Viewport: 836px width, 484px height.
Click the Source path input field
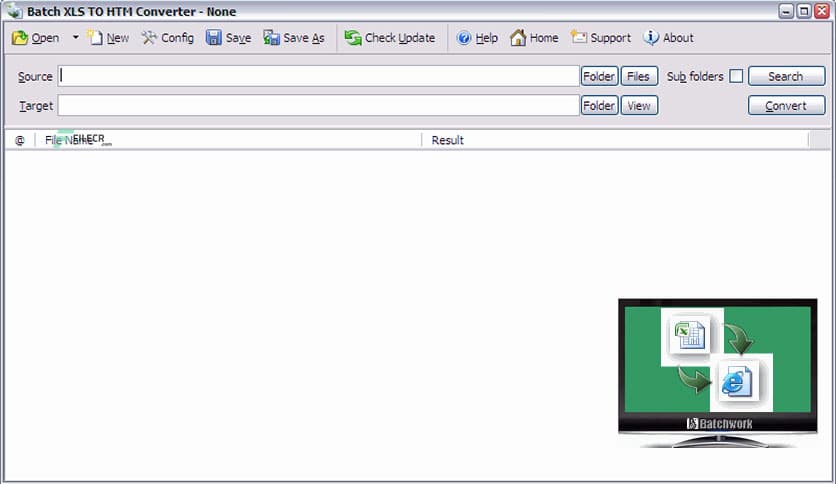coord(319,76)
